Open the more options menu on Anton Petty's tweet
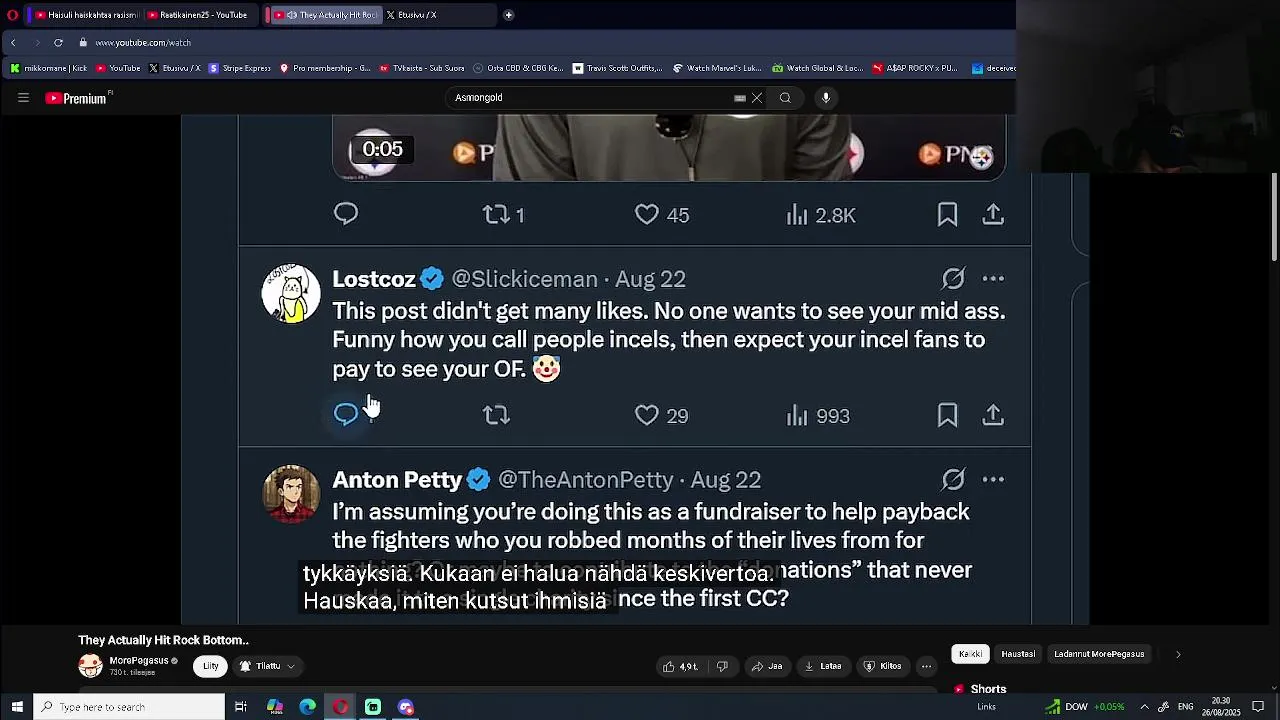This screenshot has height=720, width=1280. (x=993, y=480)
